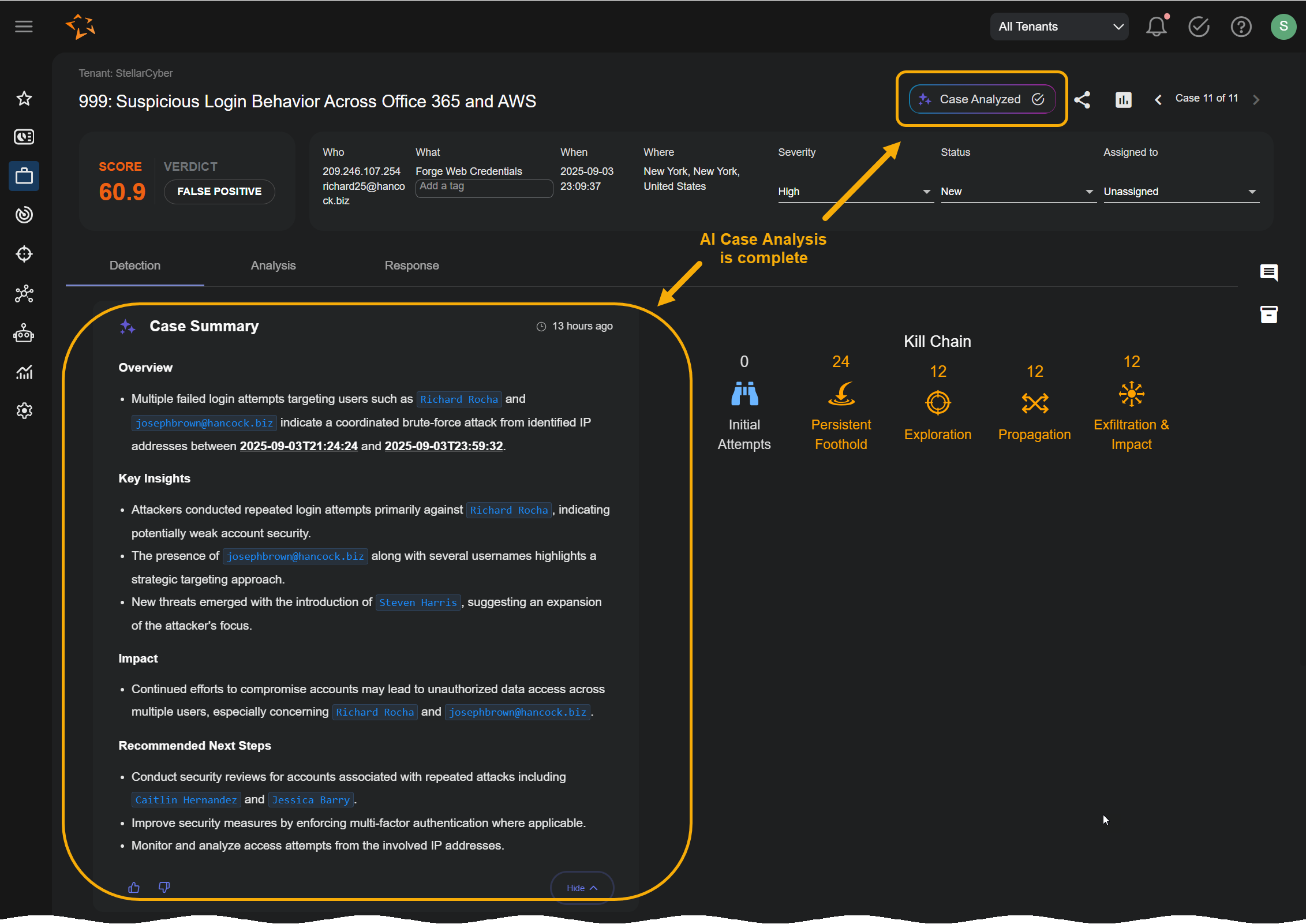Switch to the Response tab
1306x924 pixels.
pos(411,265)
